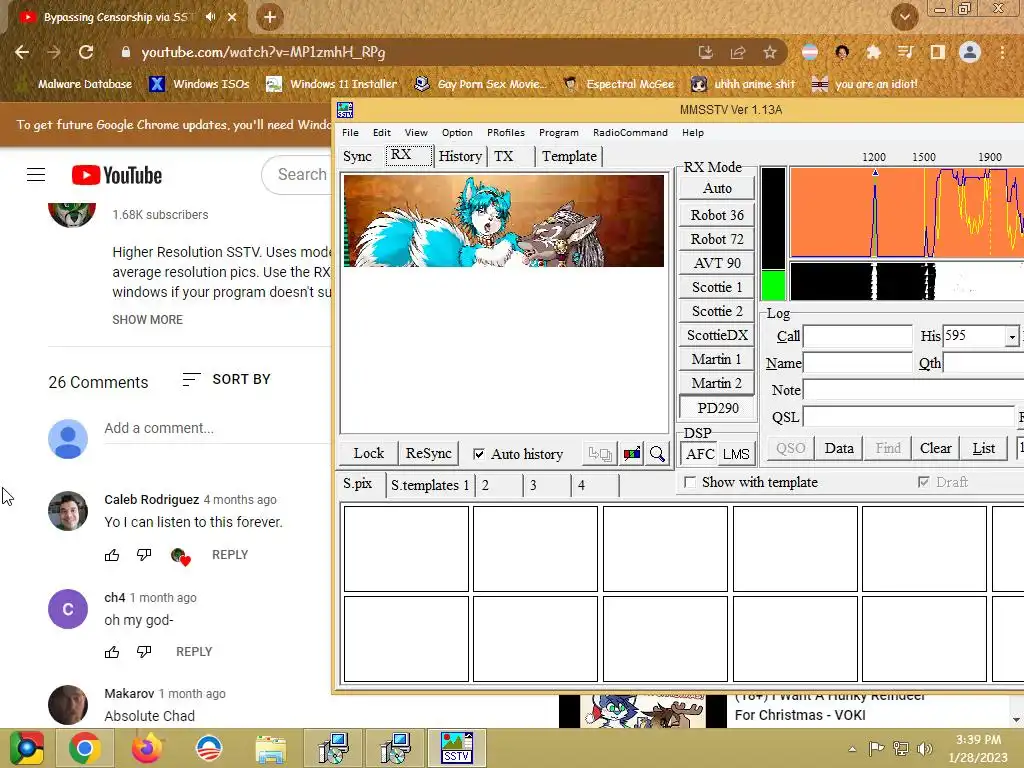Screen dimensions: 1024x768
Task: Reply to Caleb Rodriguez's comment
Action: tap(230, 555)
